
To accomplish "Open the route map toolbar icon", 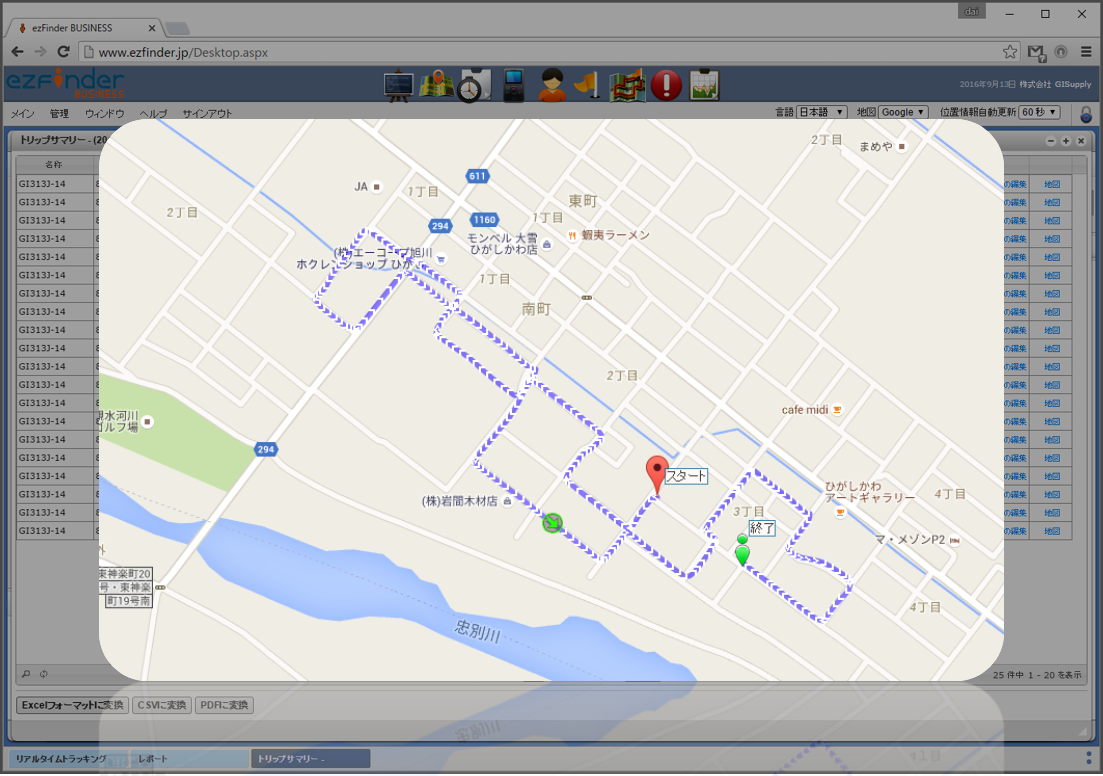I will (627, 86).
